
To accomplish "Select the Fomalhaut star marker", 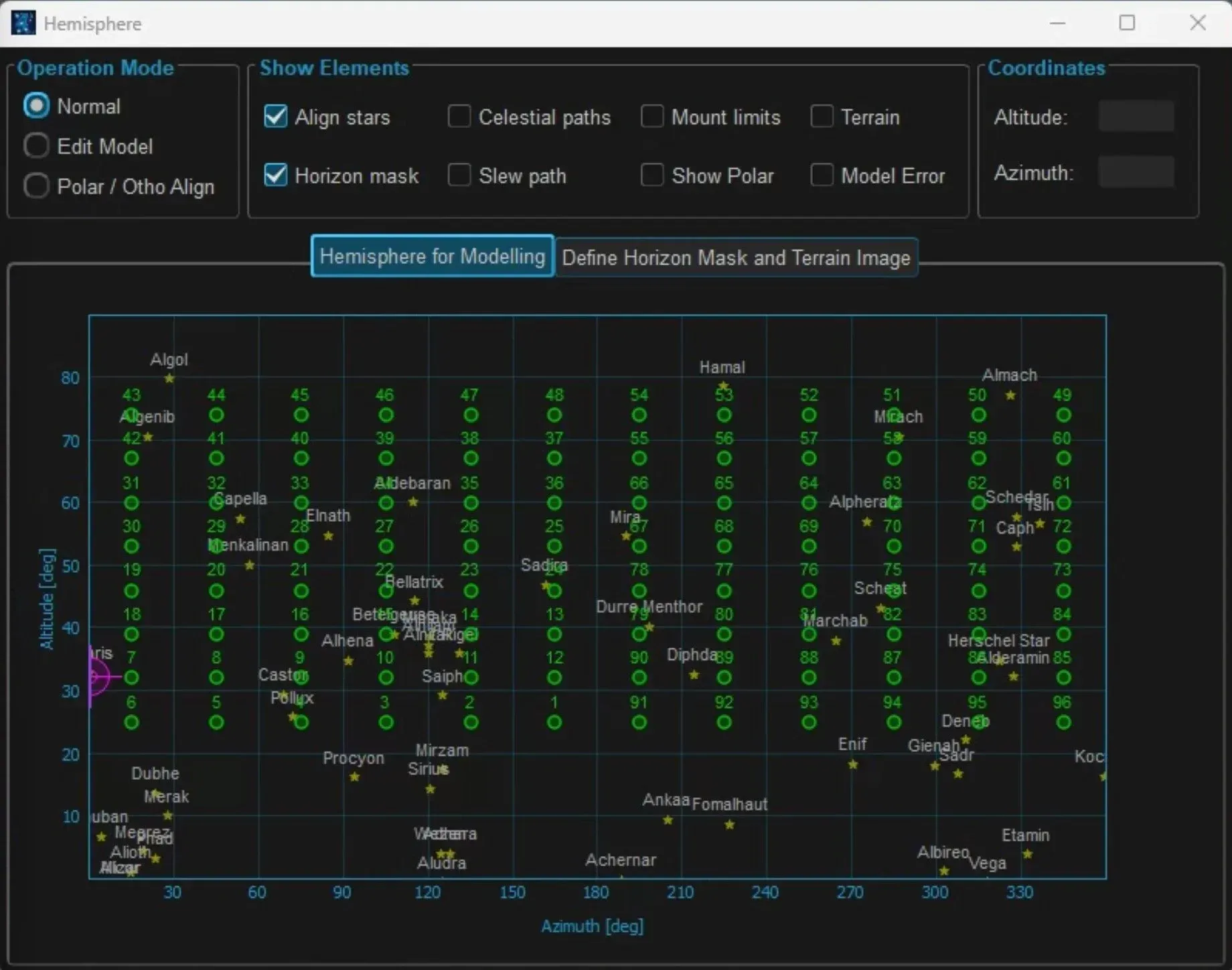I will tap(729, 825).
